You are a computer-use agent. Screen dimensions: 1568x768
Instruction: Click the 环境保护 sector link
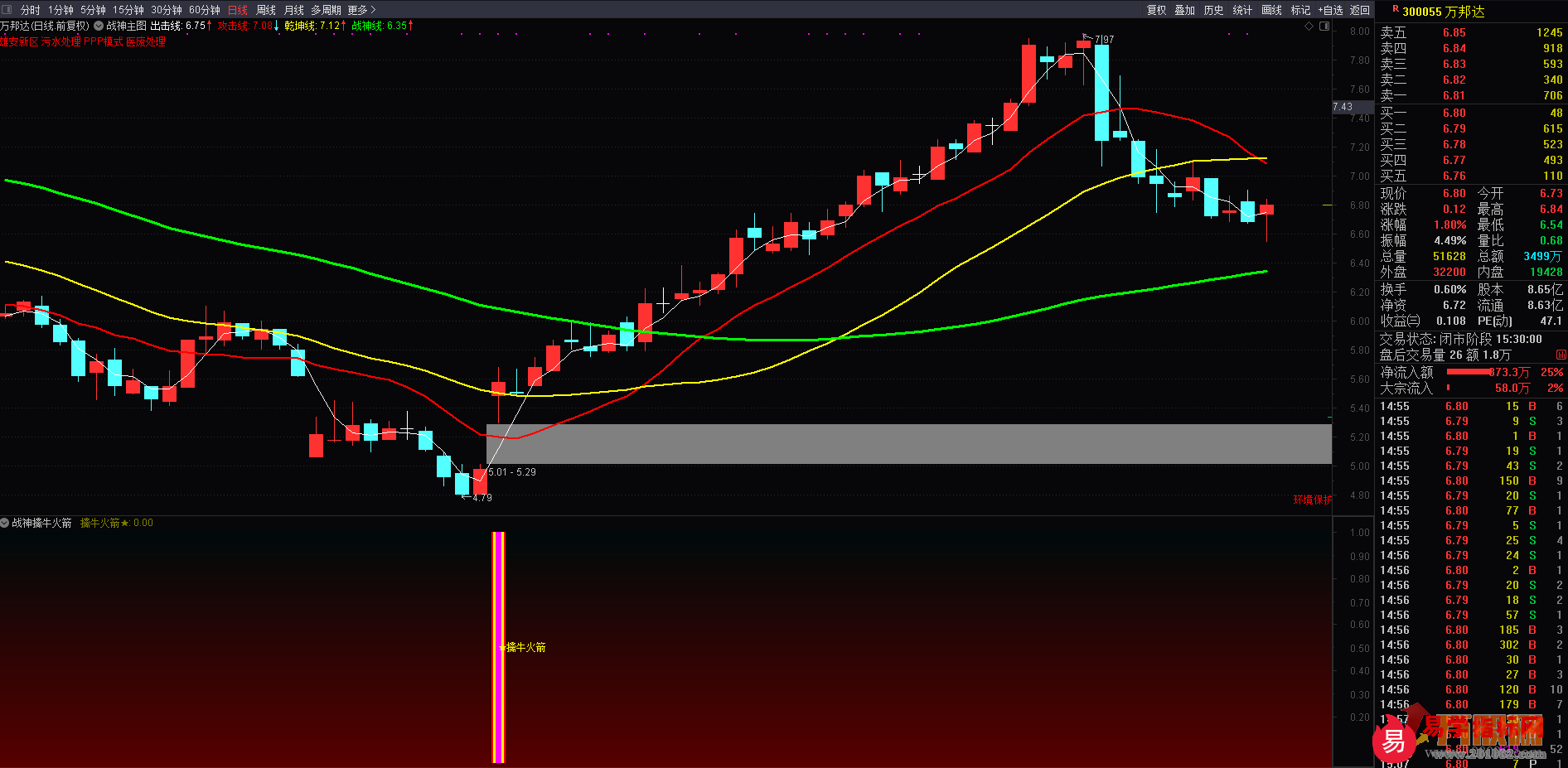pos(1313,500)
